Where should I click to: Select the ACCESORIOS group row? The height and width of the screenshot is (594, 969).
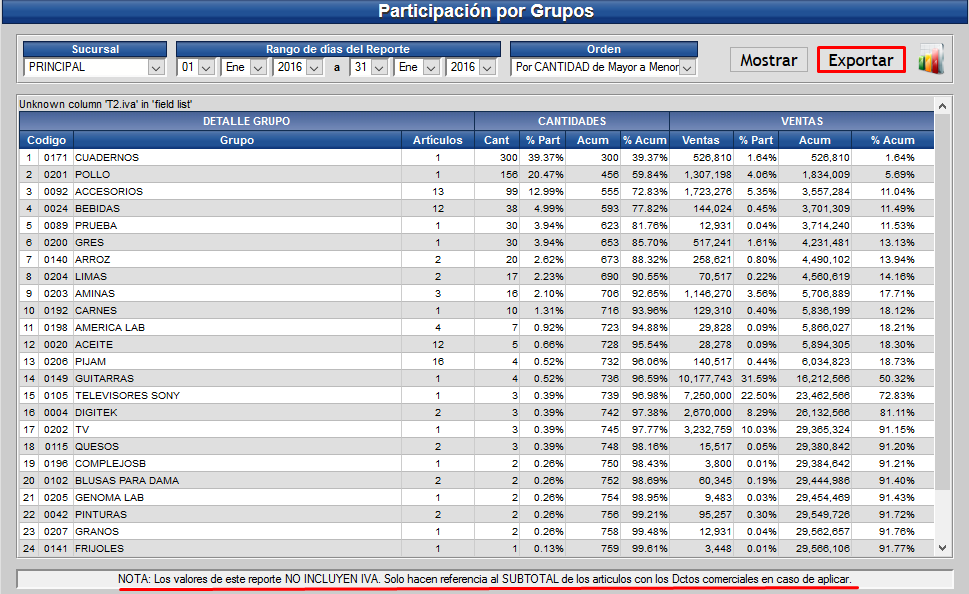pos(476,192)
